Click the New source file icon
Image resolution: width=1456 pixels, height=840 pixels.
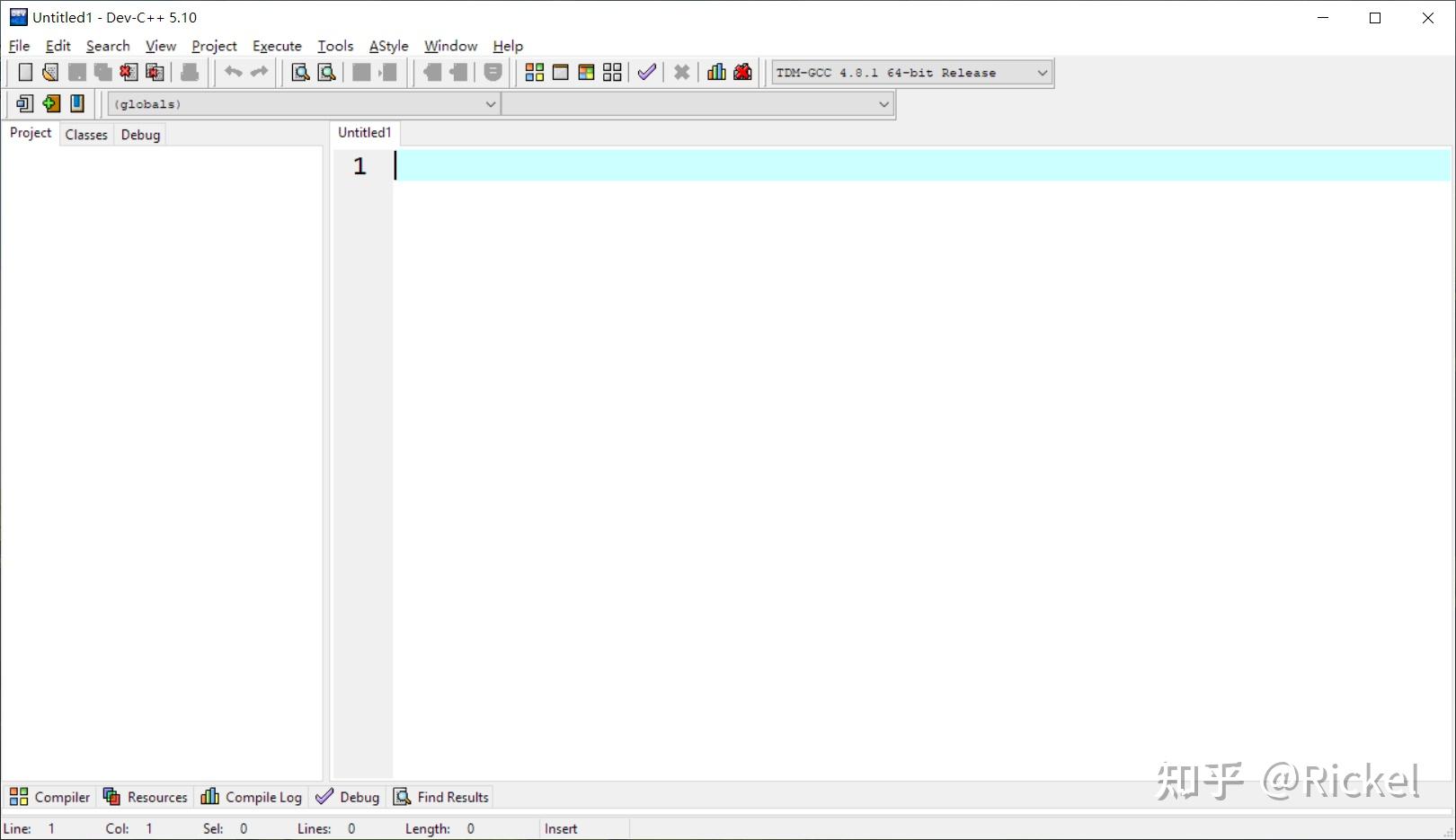pos(25,73)
